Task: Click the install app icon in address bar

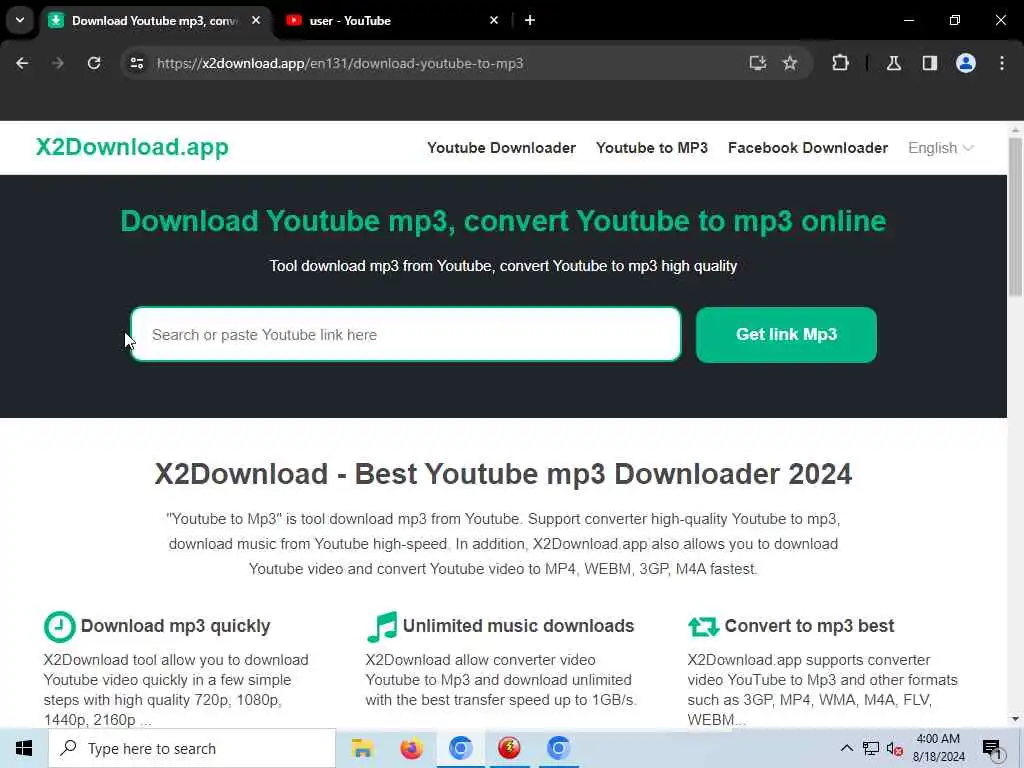Action: pos(757,63)
